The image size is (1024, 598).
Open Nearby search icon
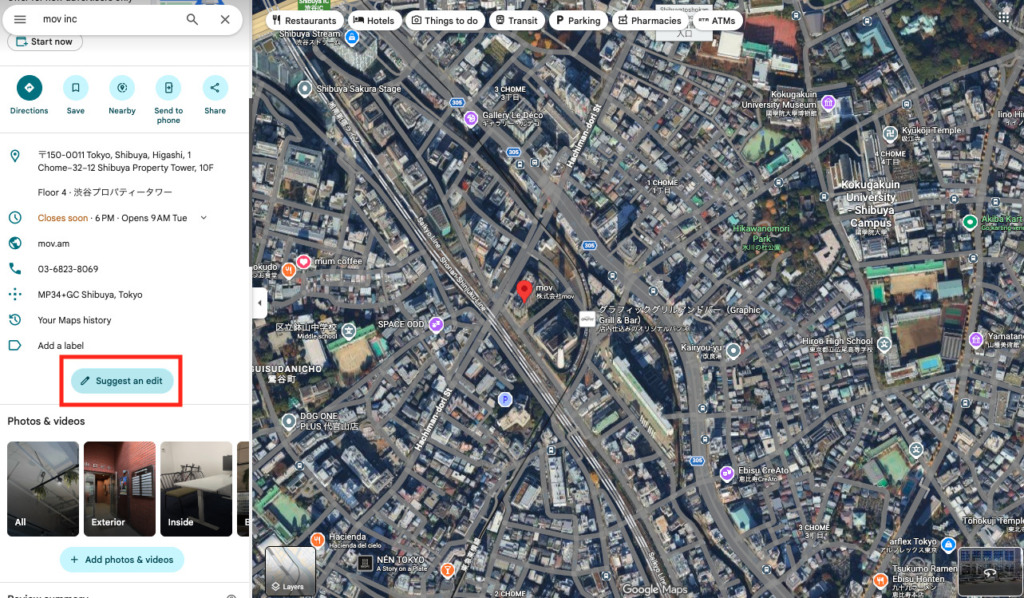click(122, 88)
